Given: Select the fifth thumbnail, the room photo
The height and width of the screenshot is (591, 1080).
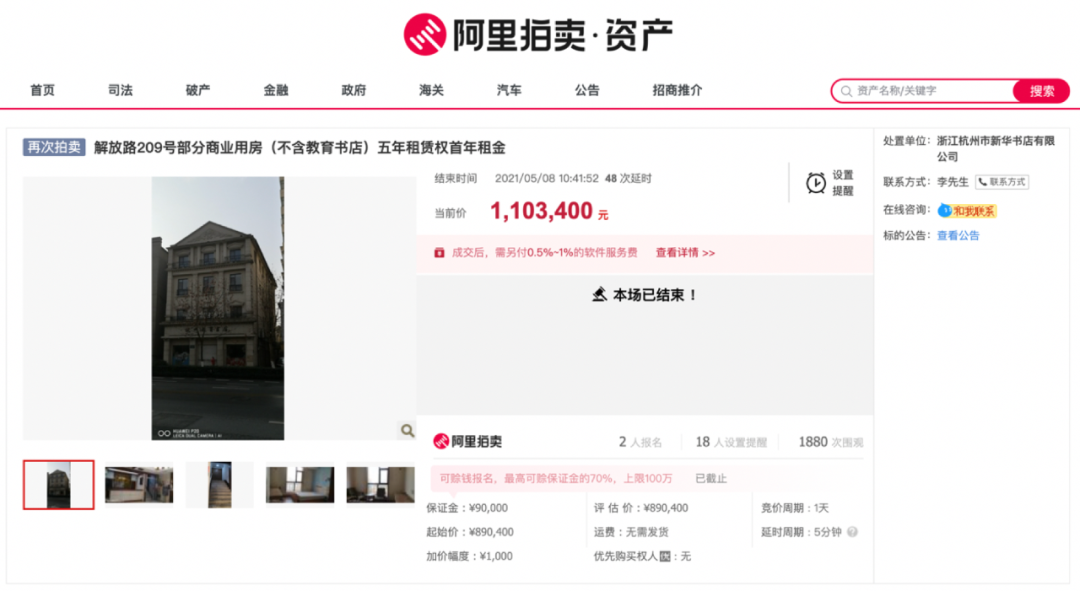Looking at the screenshot, I should 380,485.
